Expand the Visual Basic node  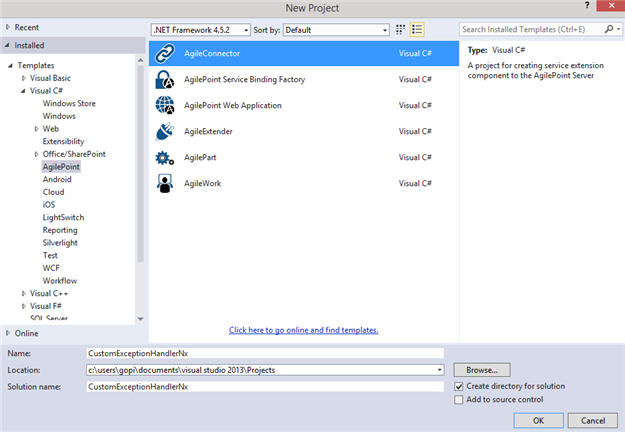coord(24,78)
